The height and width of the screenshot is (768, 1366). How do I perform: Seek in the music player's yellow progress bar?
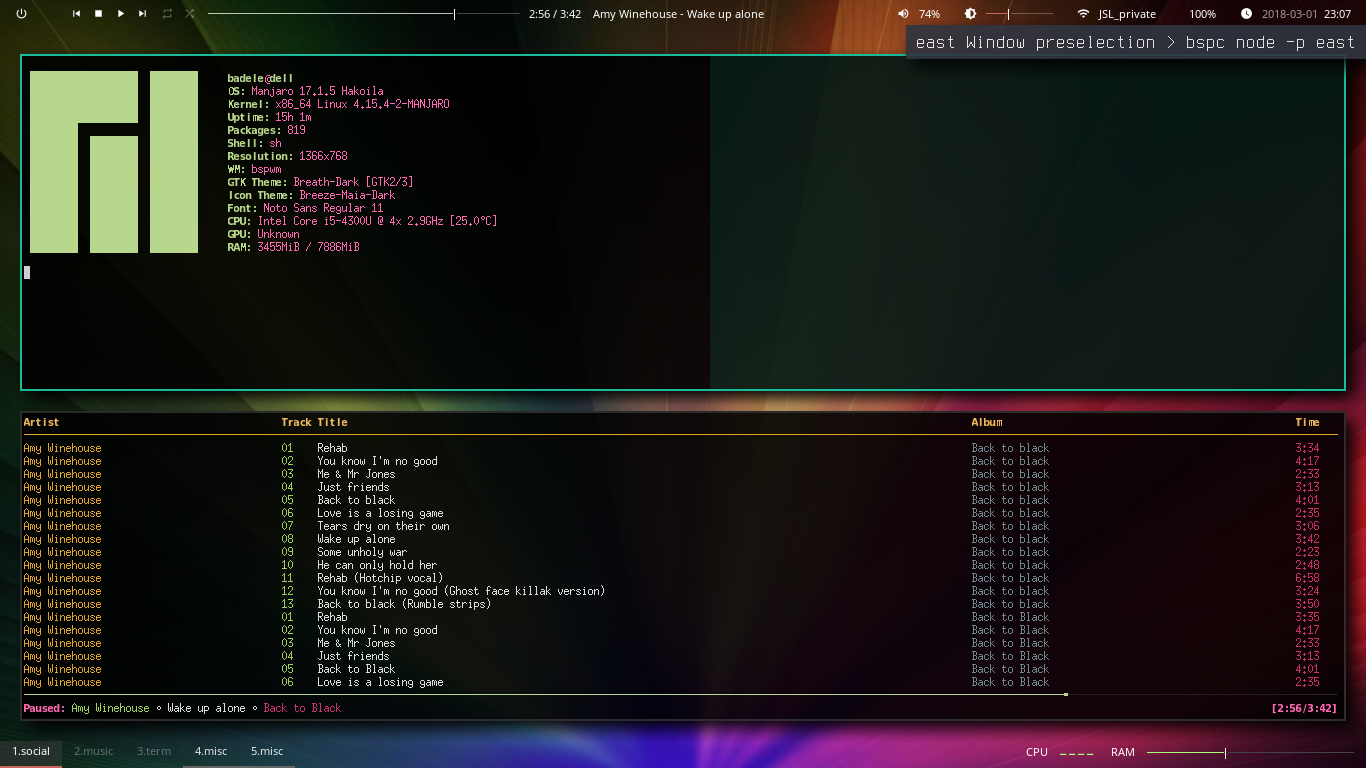682,694
